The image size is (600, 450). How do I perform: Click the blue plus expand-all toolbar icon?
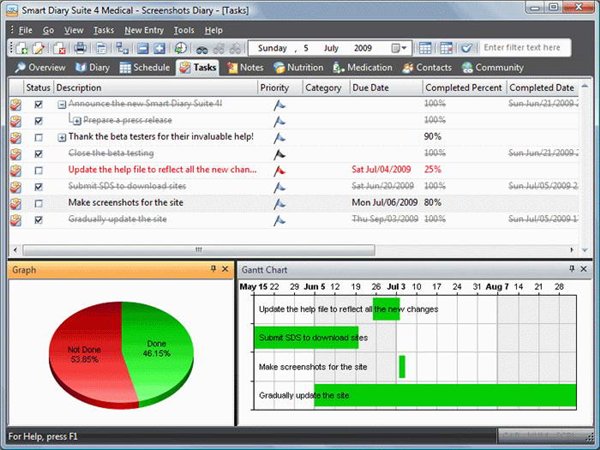coord(160,48)
